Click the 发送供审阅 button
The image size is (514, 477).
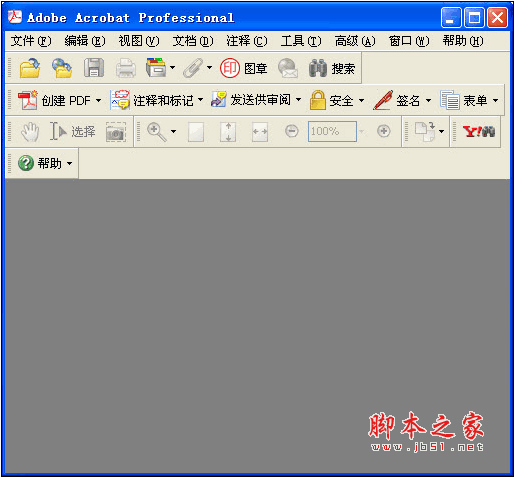click(251, 99)
